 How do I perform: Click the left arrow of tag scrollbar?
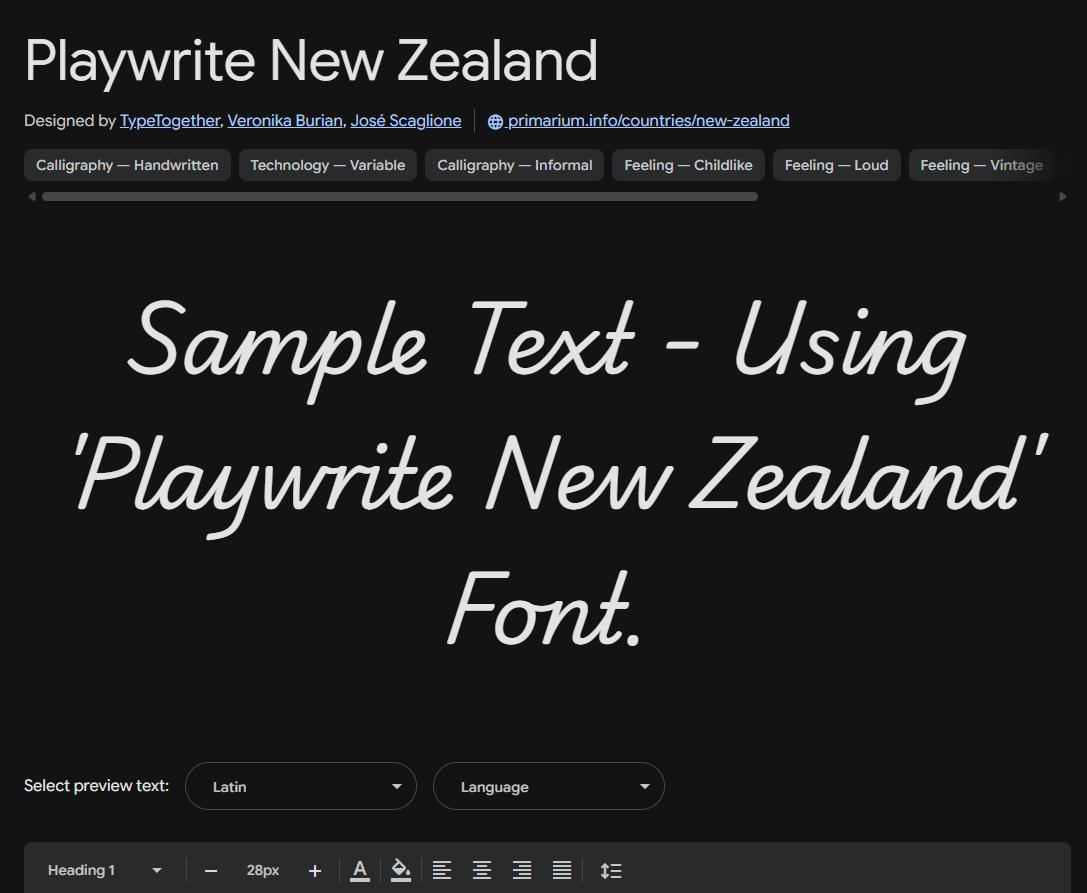coord(31,196)
